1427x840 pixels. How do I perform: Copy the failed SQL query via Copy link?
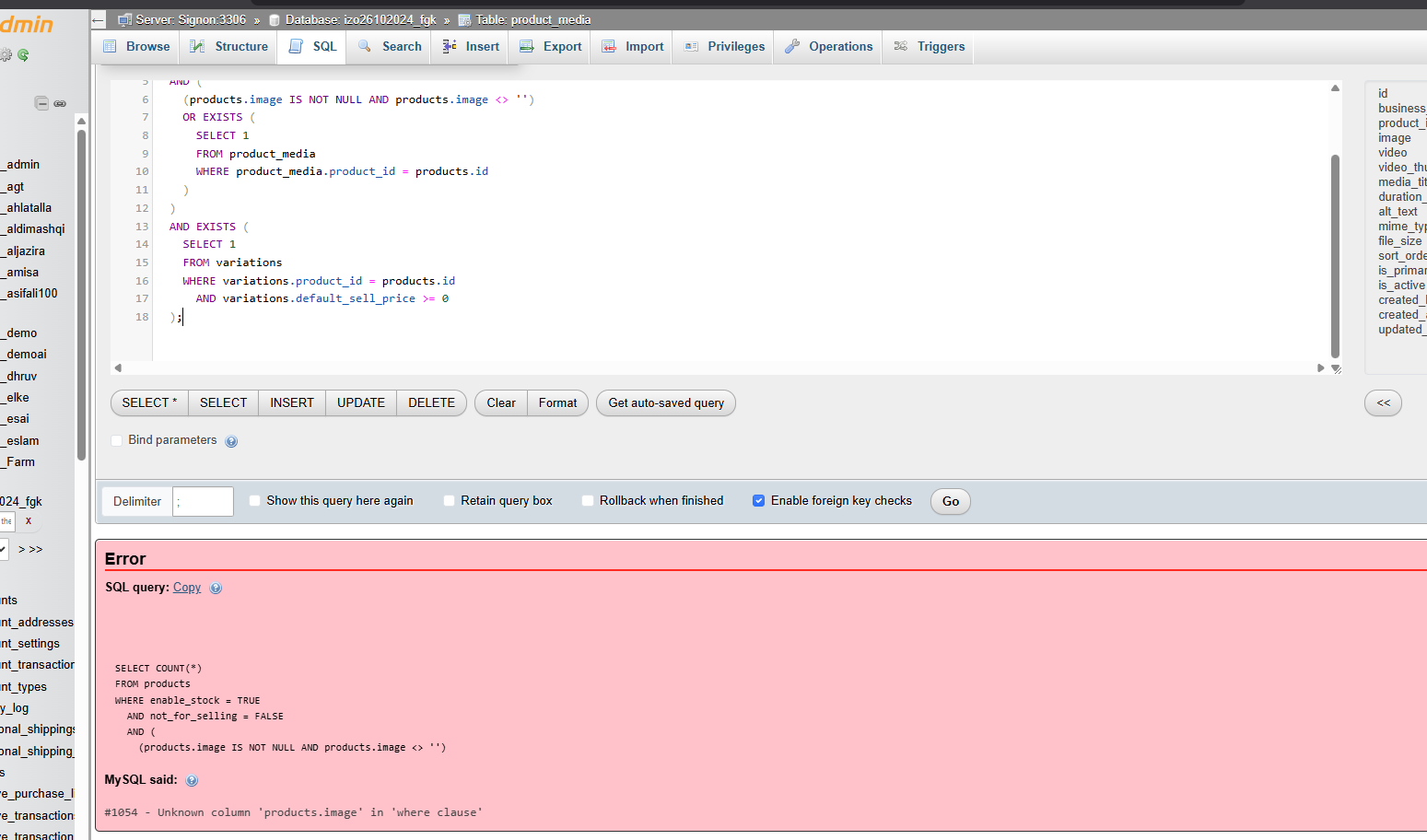pyautogui.click(x=187, y=588)
